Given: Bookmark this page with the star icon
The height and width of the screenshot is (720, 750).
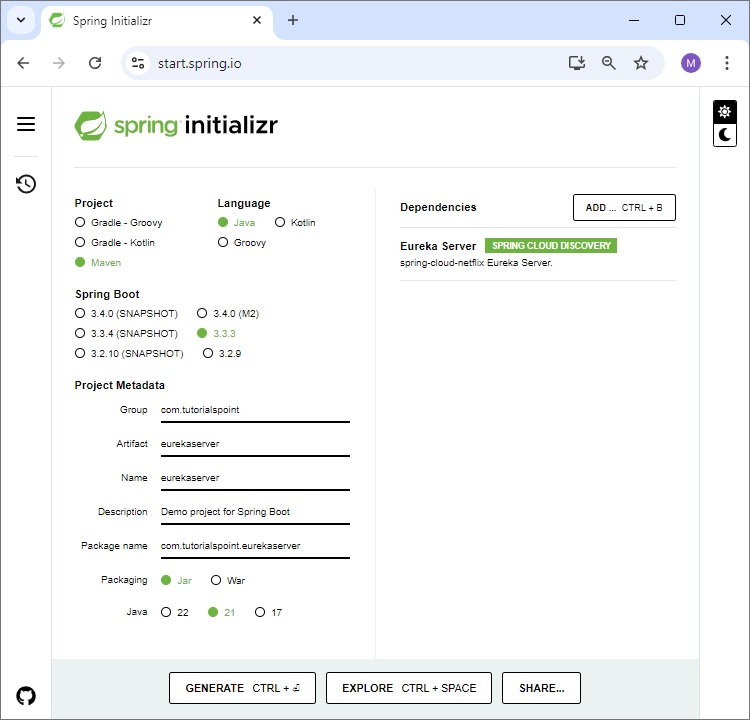Looking at the screenshot, I should [x=640, y=63].
